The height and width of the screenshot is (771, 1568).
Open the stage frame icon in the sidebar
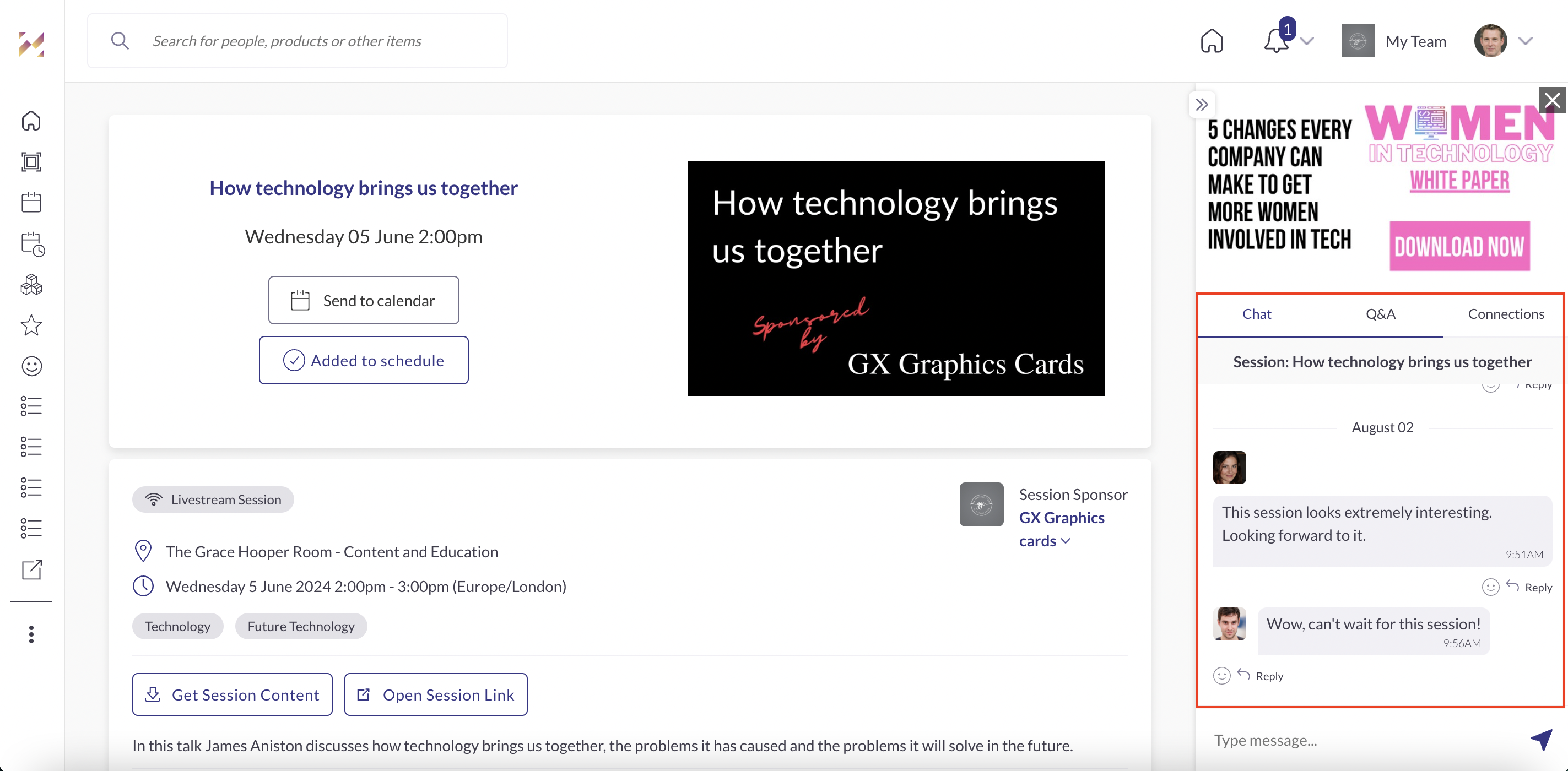coord(31,162)
